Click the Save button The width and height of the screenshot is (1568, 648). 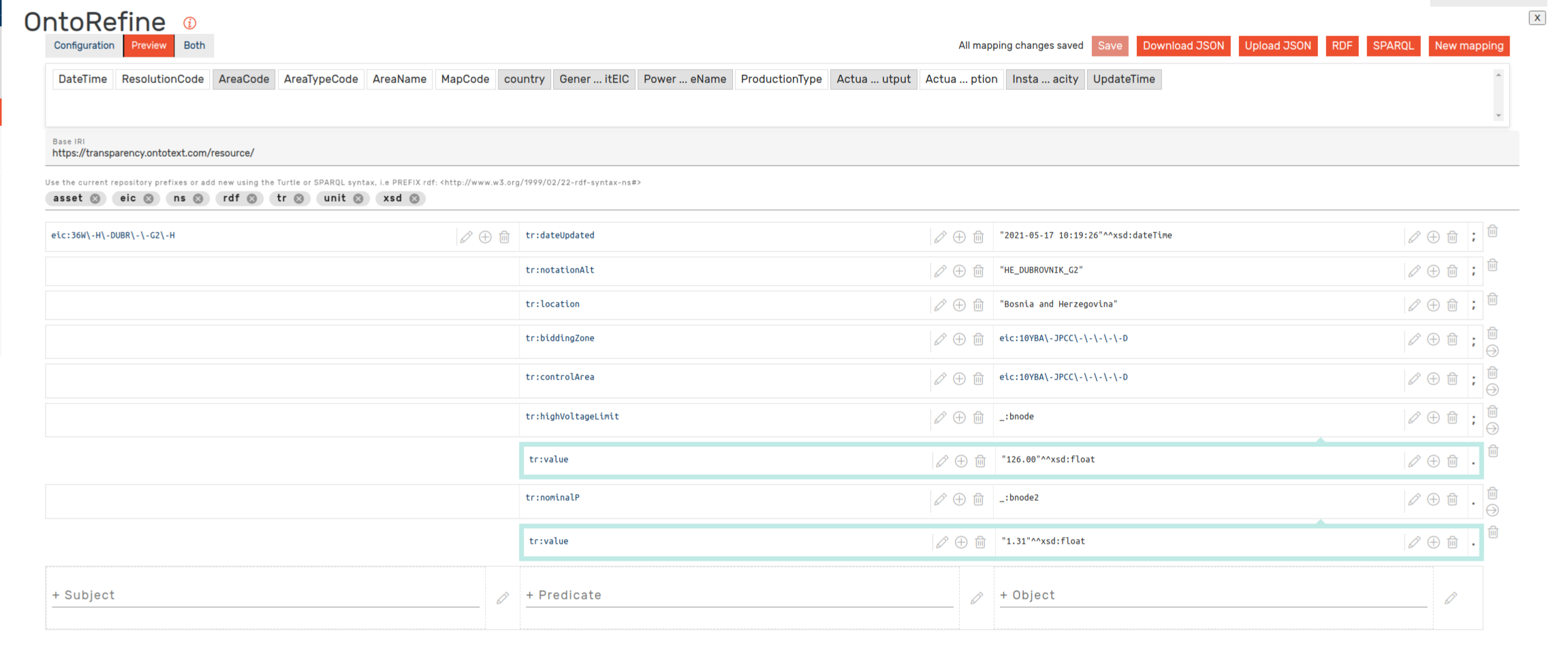pyautogui.click(x=1110, y=46)
